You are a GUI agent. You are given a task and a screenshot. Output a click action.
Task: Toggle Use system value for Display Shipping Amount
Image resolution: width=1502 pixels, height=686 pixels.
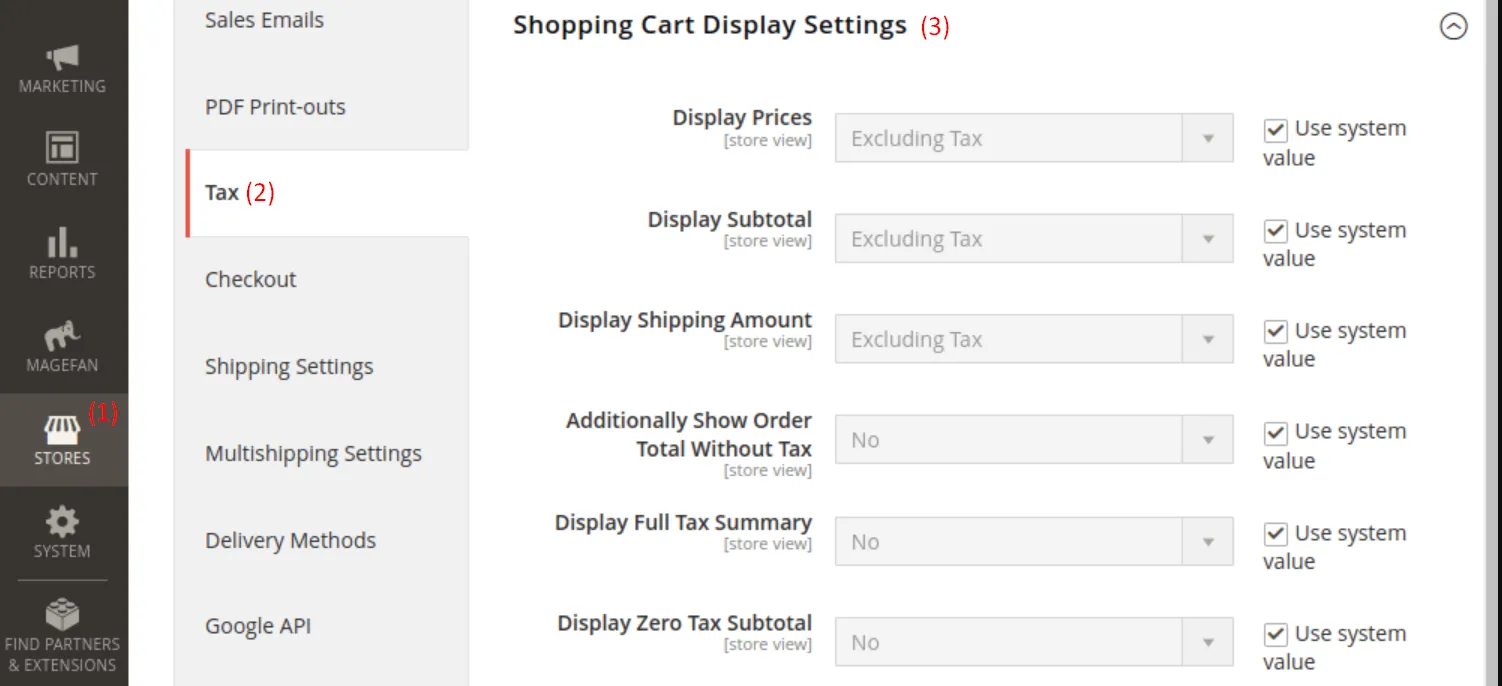[1275, 332]
